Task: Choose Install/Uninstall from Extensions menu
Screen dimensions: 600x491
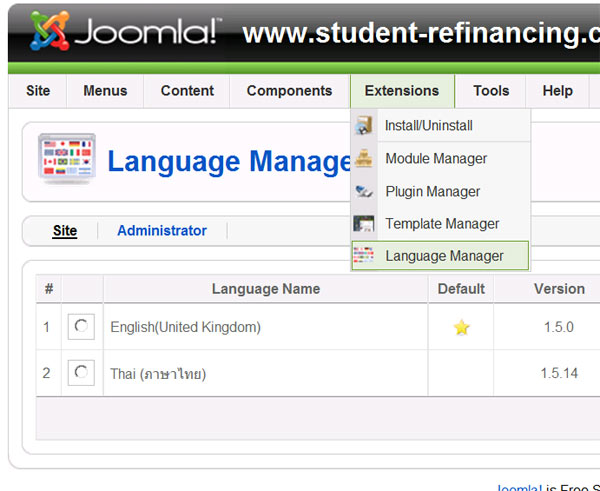Action: tap(440, 126)
